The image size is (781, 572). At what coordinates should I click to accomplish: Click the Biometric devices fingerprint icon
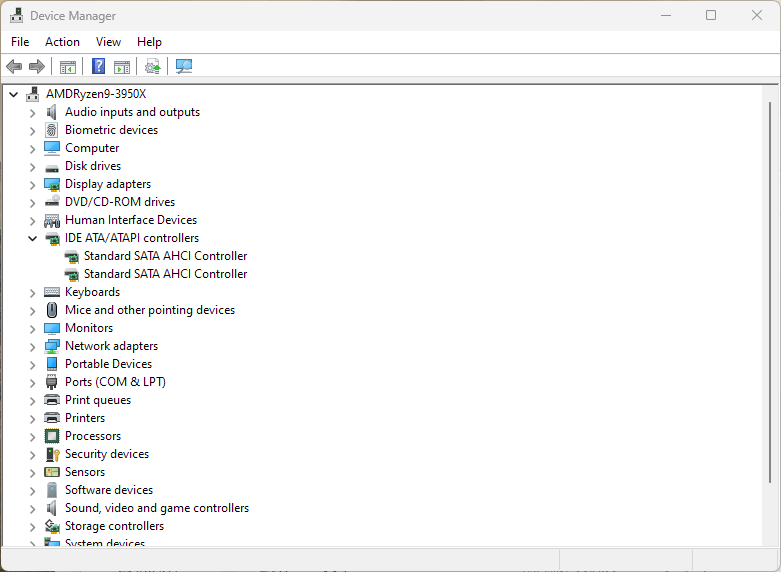tap(52, 130)
